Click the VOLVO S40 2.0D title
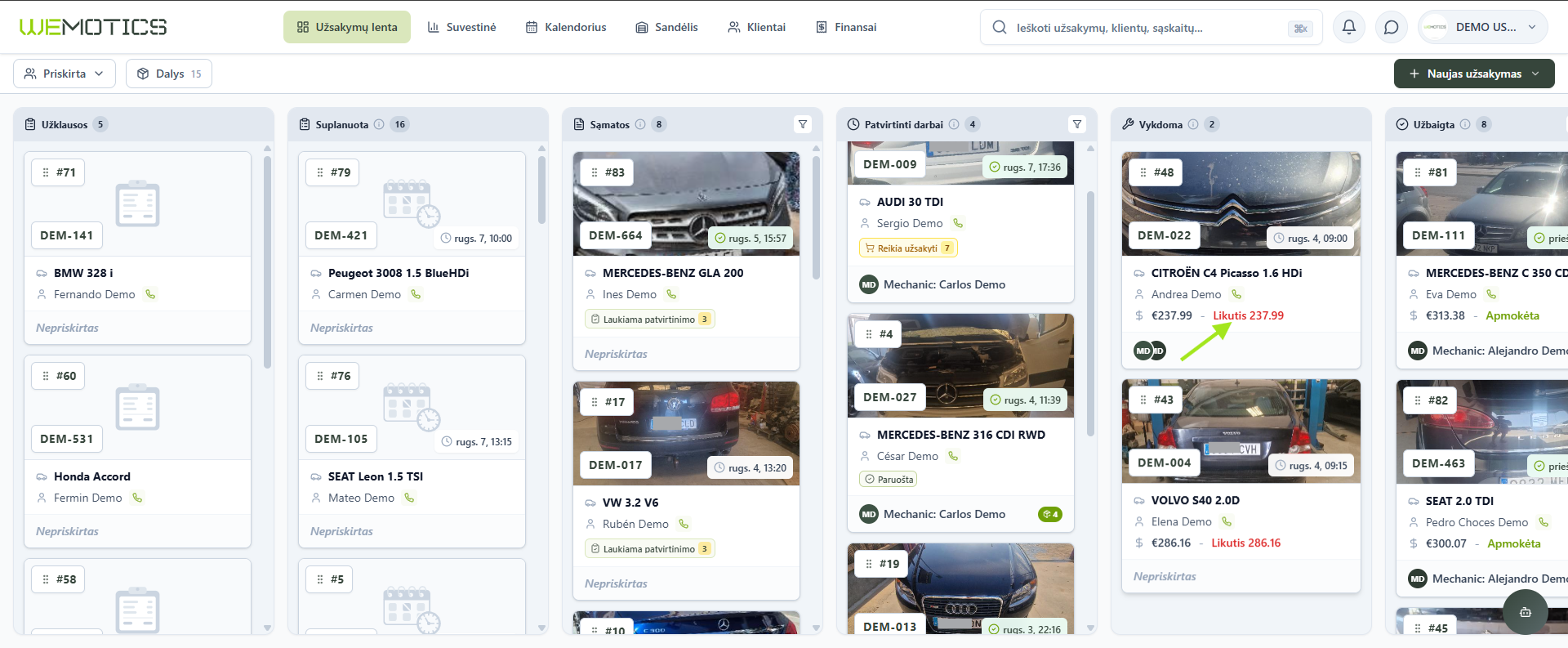Image resolution: width=1568 pixels, height=648 pixels. (1196, 500)
